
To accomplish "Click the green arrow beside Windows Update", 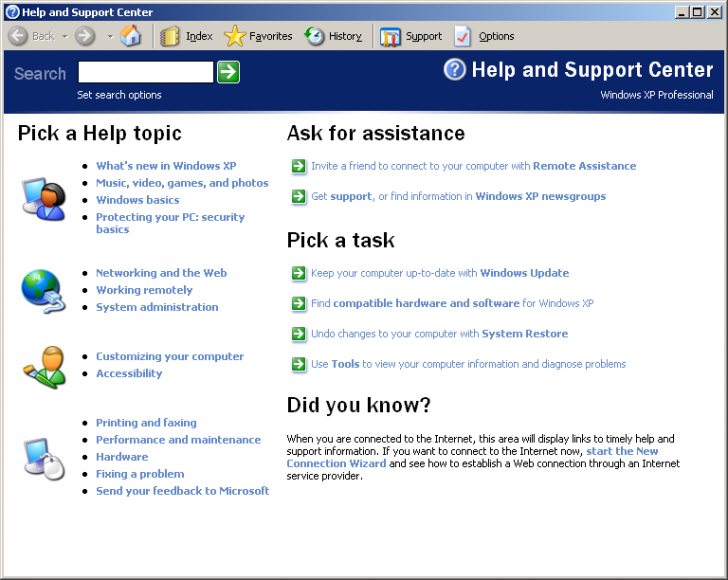I will pyautogui.click(x=299, y=273).
